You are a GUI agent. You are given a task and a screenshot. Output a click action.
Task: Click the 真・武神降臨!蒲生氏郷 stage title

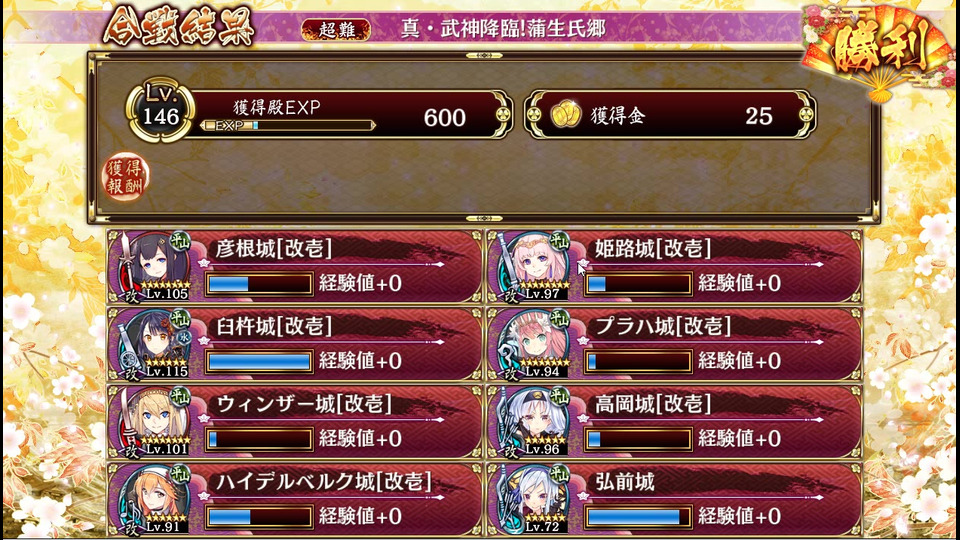pyautogui.click(x=503, y=29)
